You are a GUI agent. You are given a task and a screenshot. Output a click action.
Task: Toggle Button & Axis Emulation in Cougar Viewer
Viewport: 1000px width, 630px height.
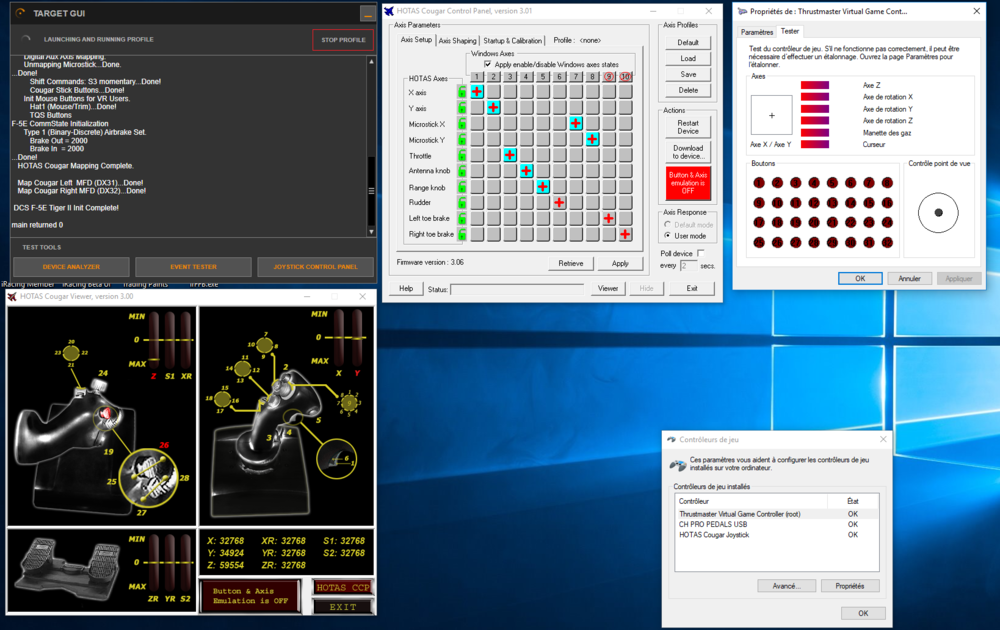click(x=250, y=596)
